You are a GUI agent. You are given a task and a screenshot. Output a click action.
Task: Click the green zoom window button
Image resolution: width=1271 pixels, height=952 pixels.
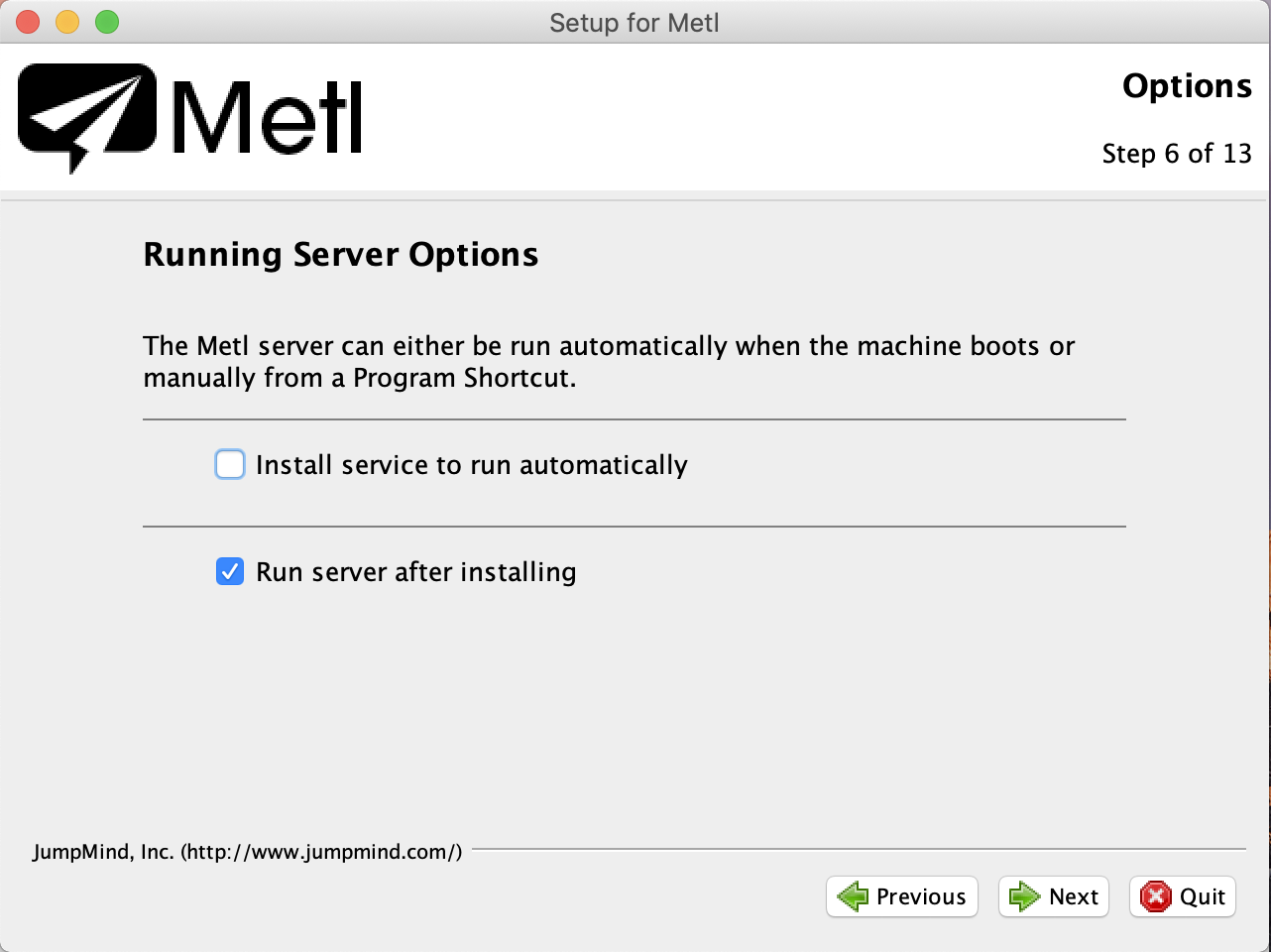[107, 22]
